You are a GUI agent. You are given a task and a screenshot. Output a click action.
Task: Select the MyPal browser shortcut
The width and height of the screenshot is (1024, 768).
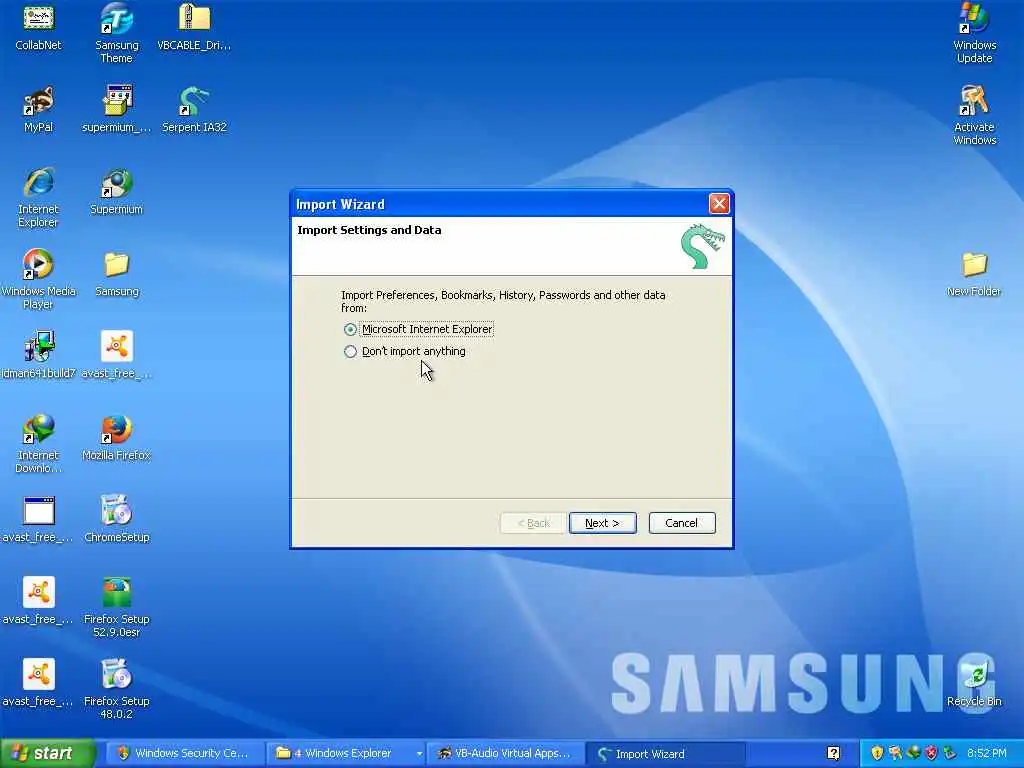[39, 110]
